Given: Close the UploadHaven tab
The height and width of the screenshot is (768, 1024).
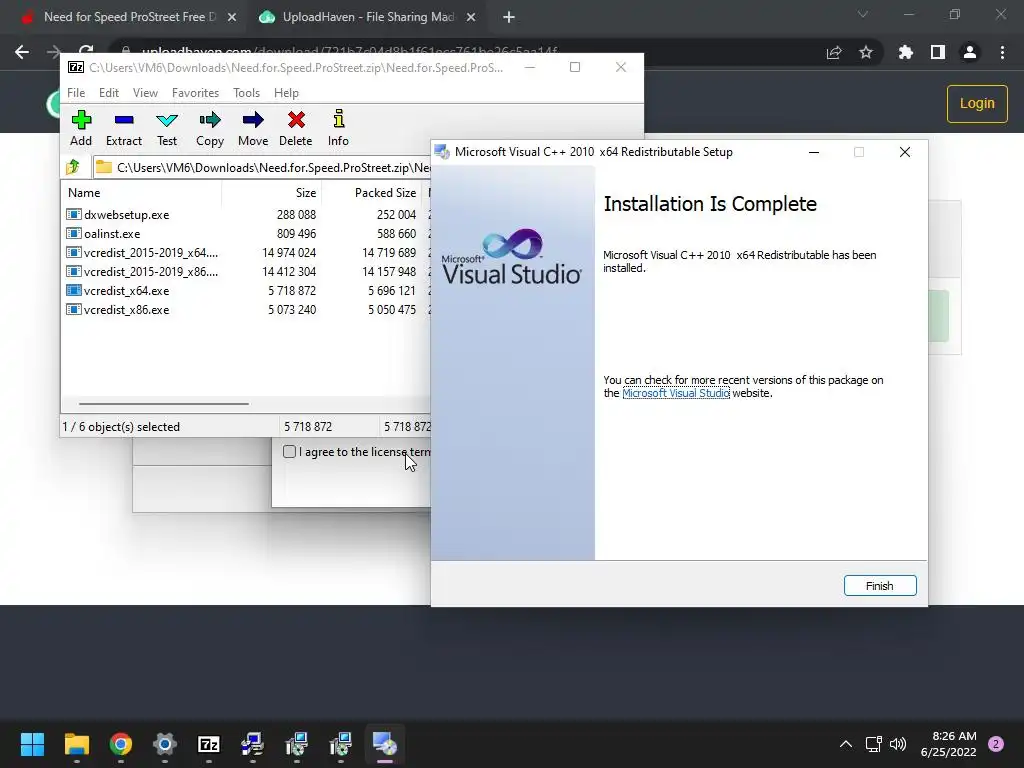Looking at the screenshot, I should tap(471, 17).
